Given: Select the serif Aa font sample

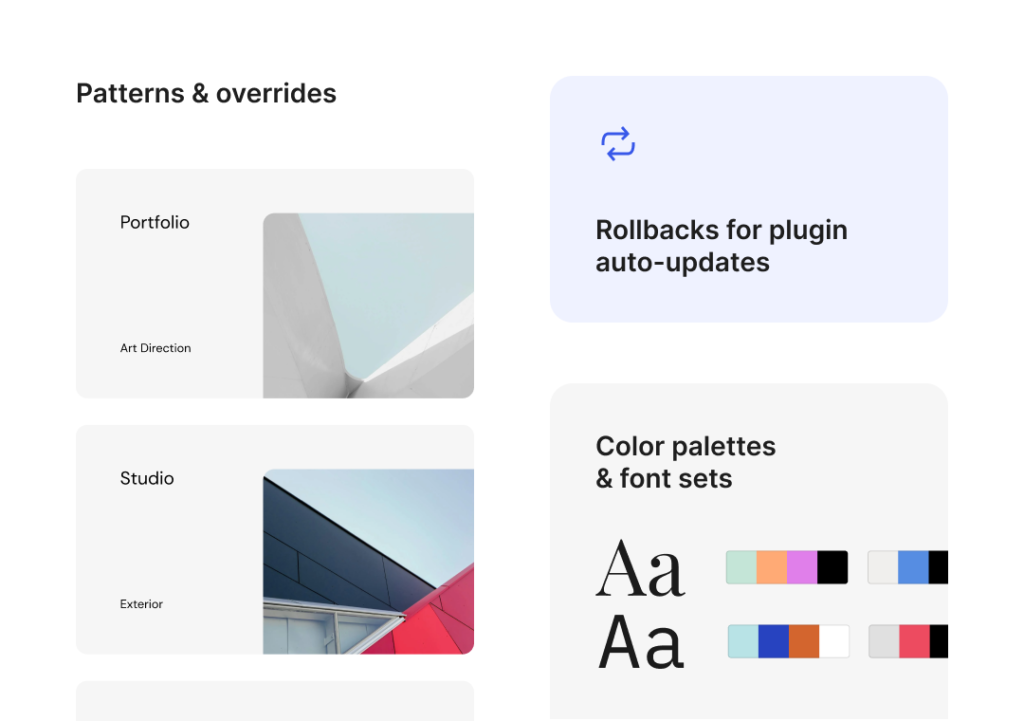Looking at the screenshot, I should [x=640, y=569].
